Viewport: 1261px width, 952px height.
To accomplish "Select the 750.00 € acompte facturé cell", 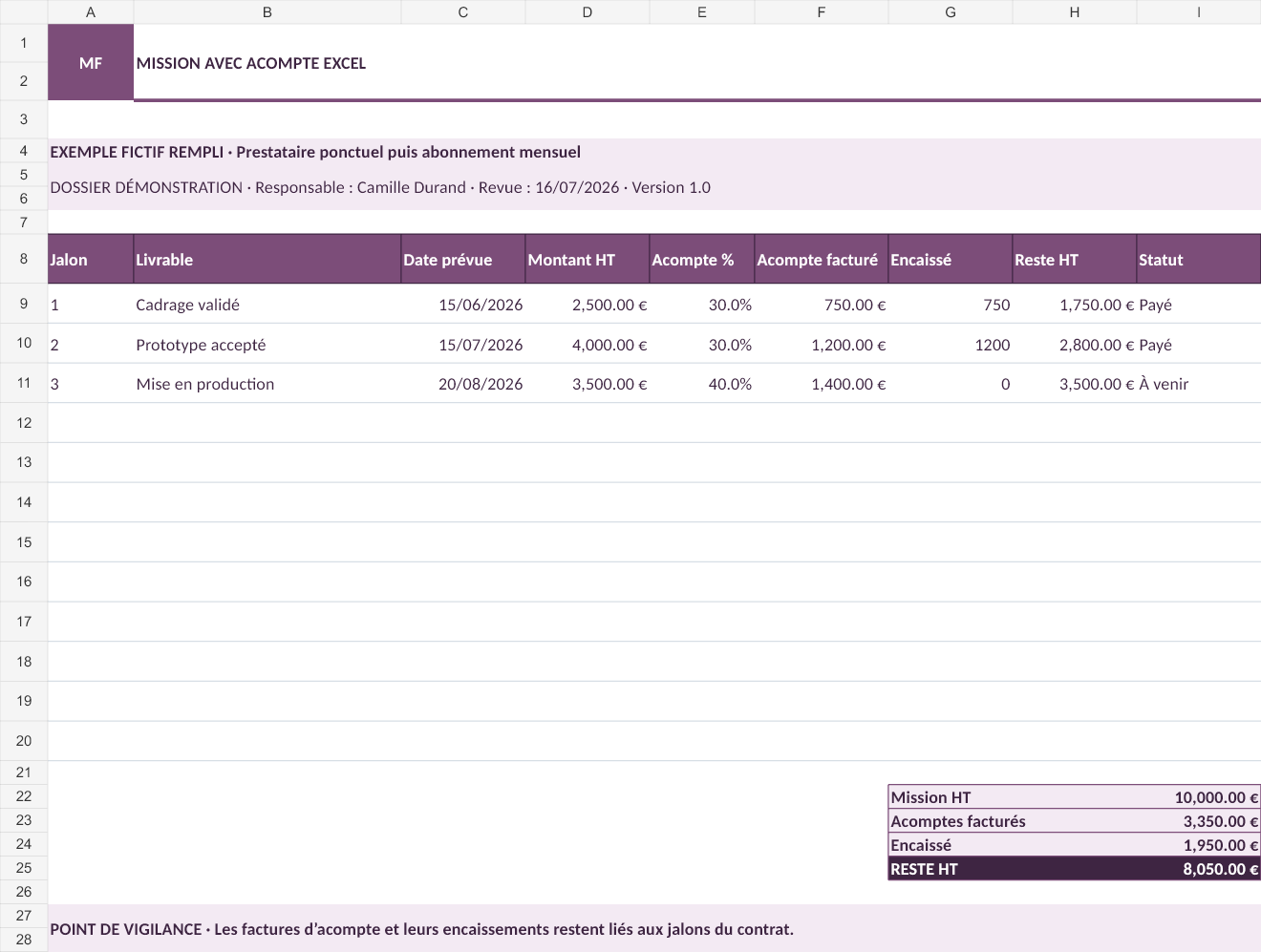I will click(822, 305).
